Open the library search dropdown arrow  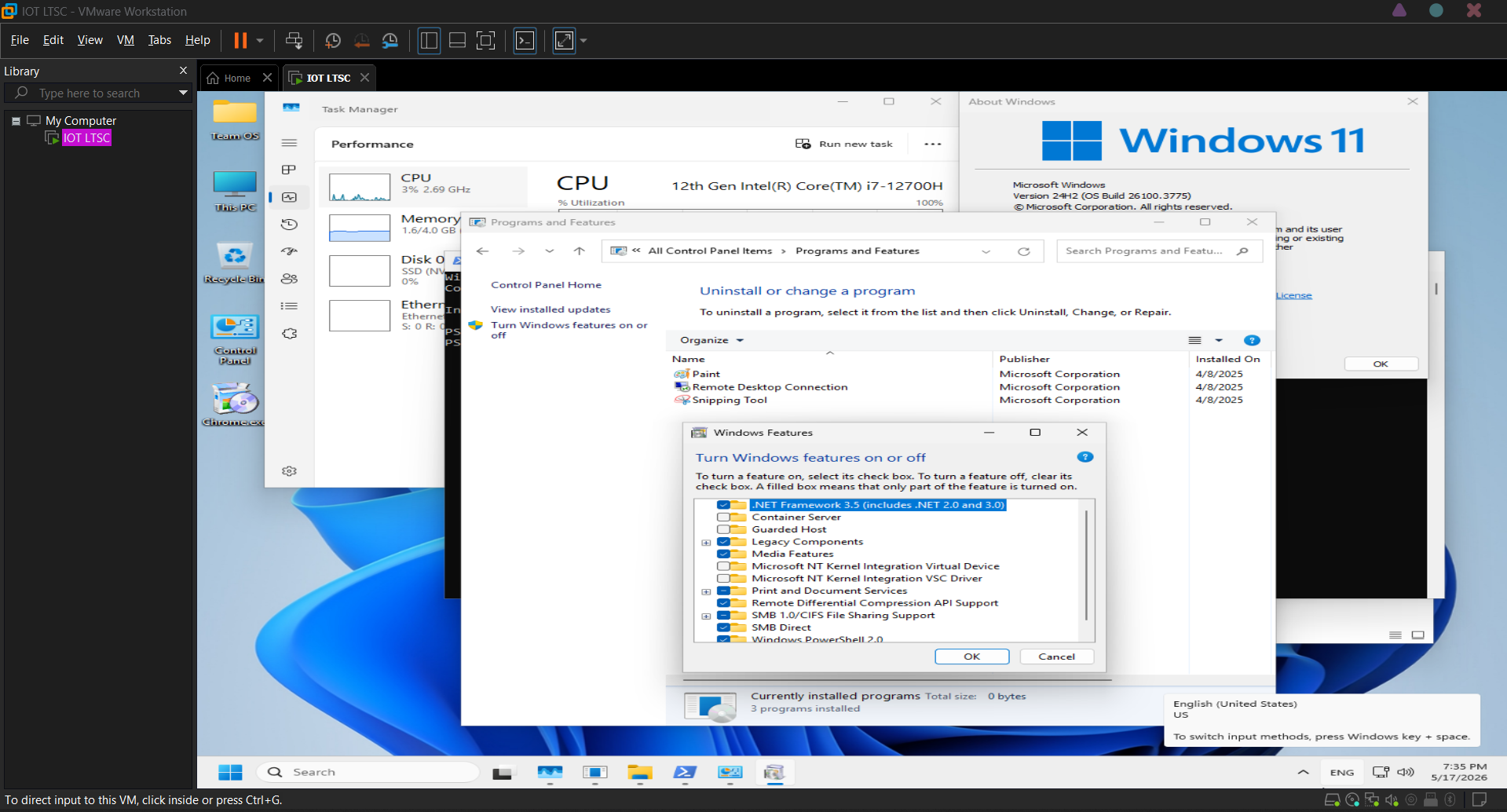pyautogui.click(x=183, y=93)
